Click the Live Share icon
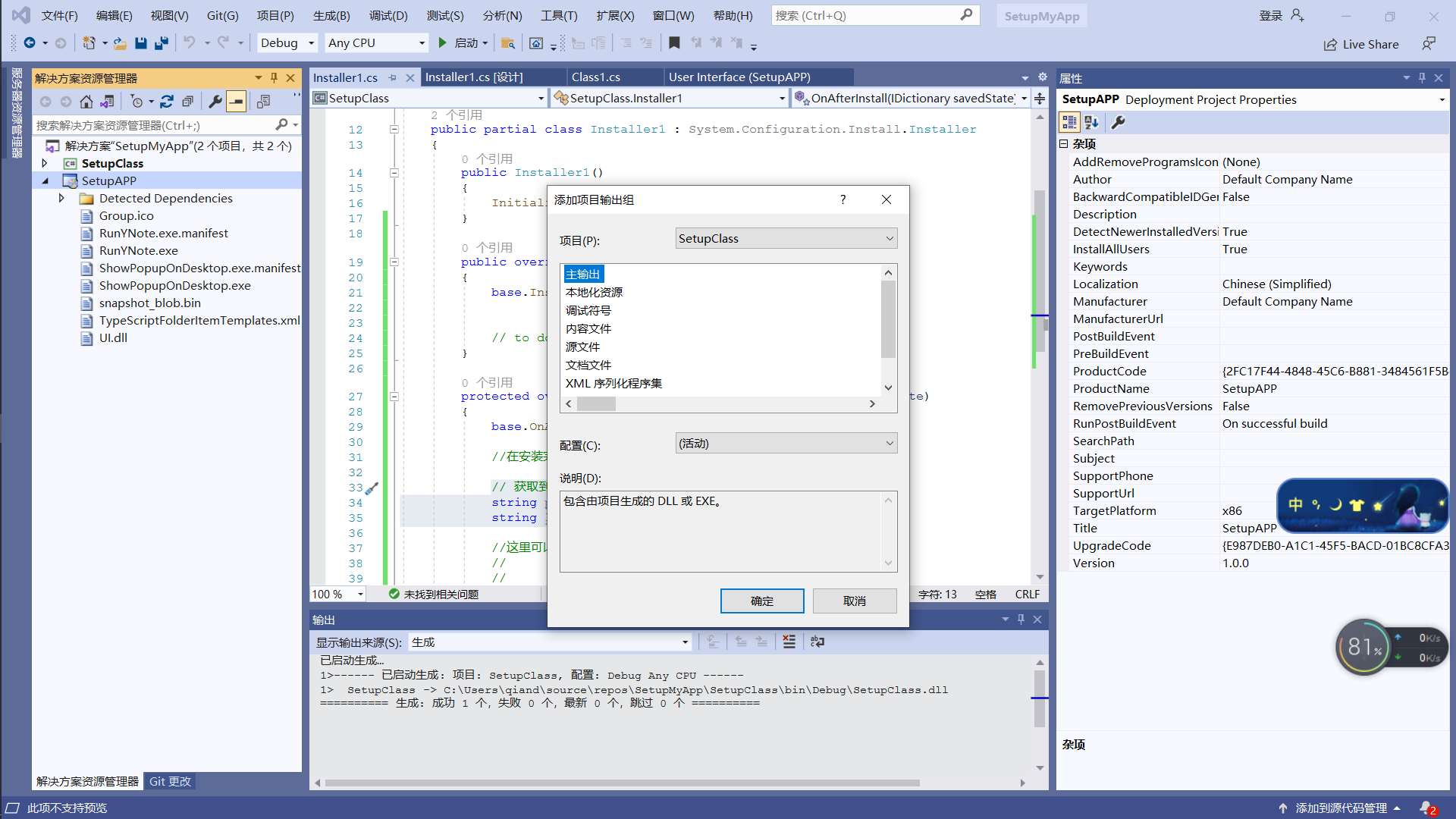 (1330, 44)
